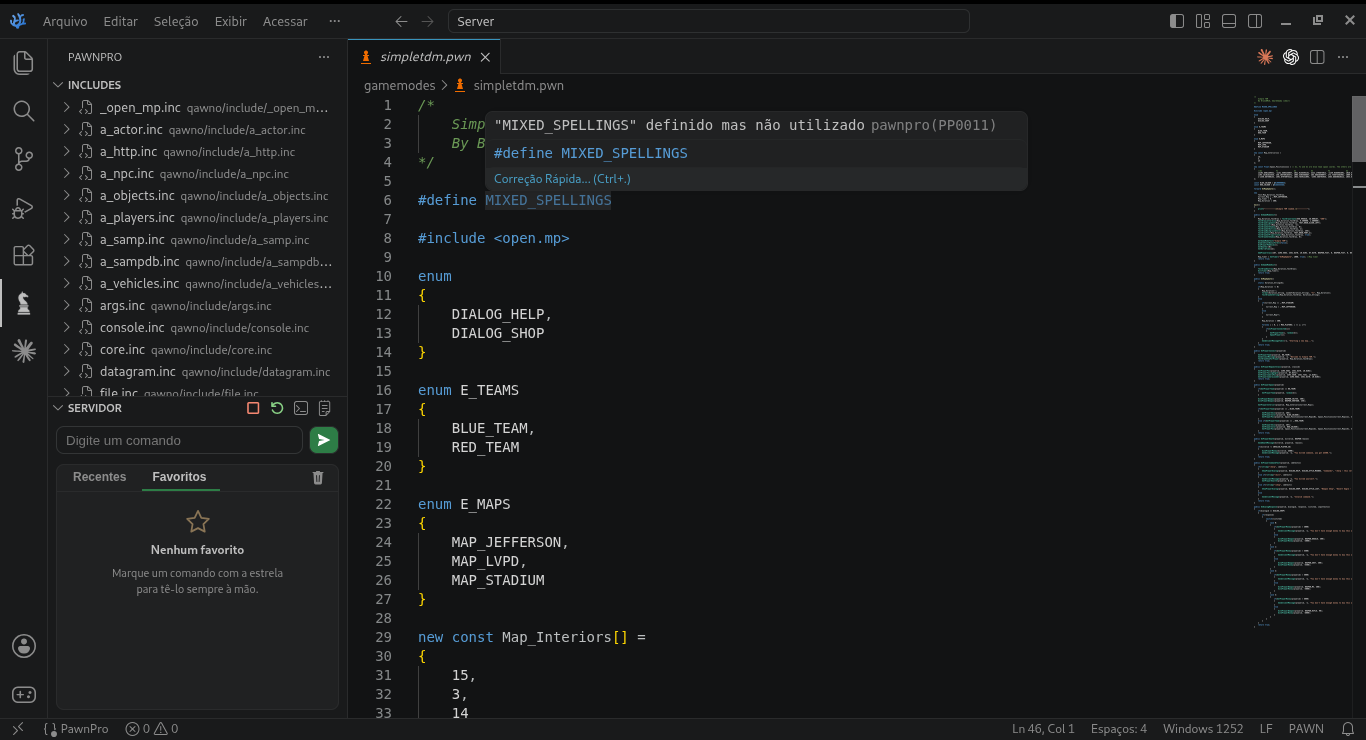
Task: Toggle the bottom panel visibility
Action: pos(1229,21)
